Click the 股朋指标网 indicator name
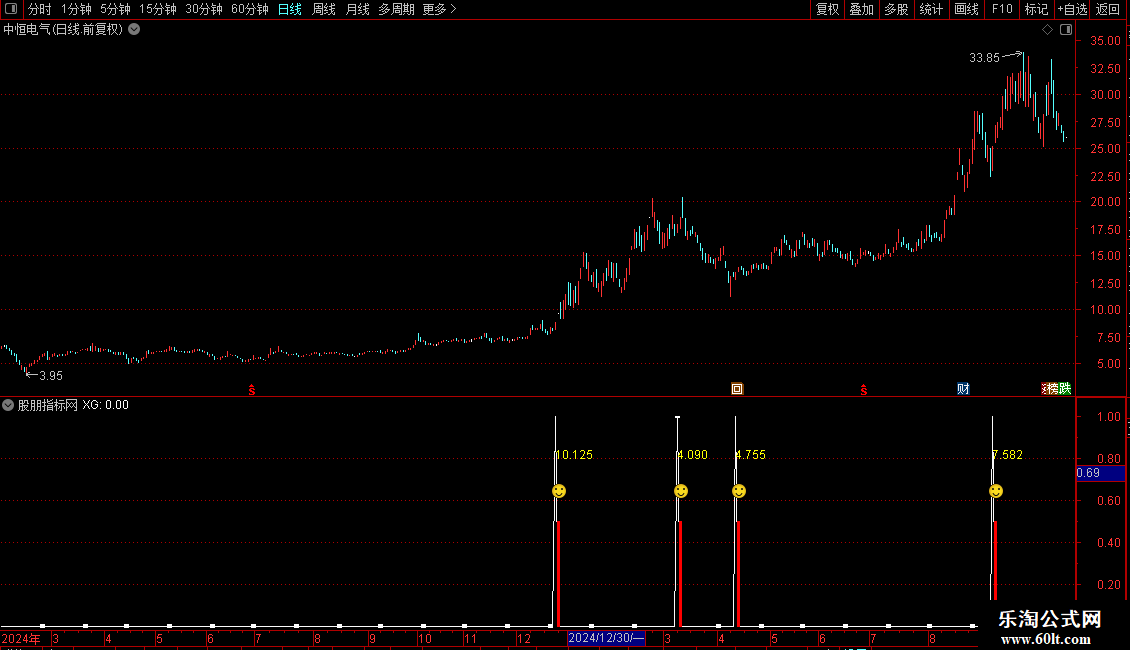The height and width of the screenshot is (650, 1130). [48, 405]
